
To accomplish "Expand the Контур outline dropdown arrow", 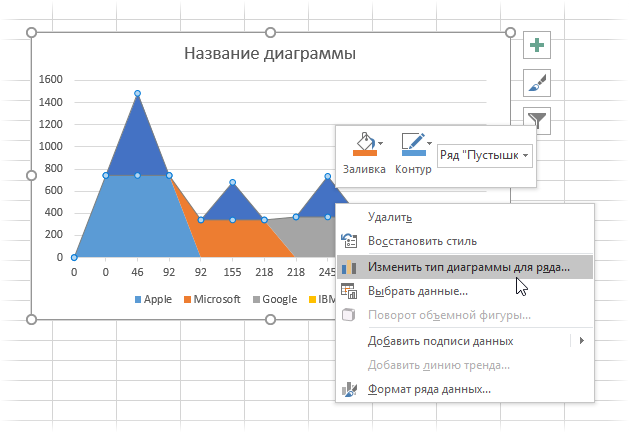I will click(x=430, y=143).
